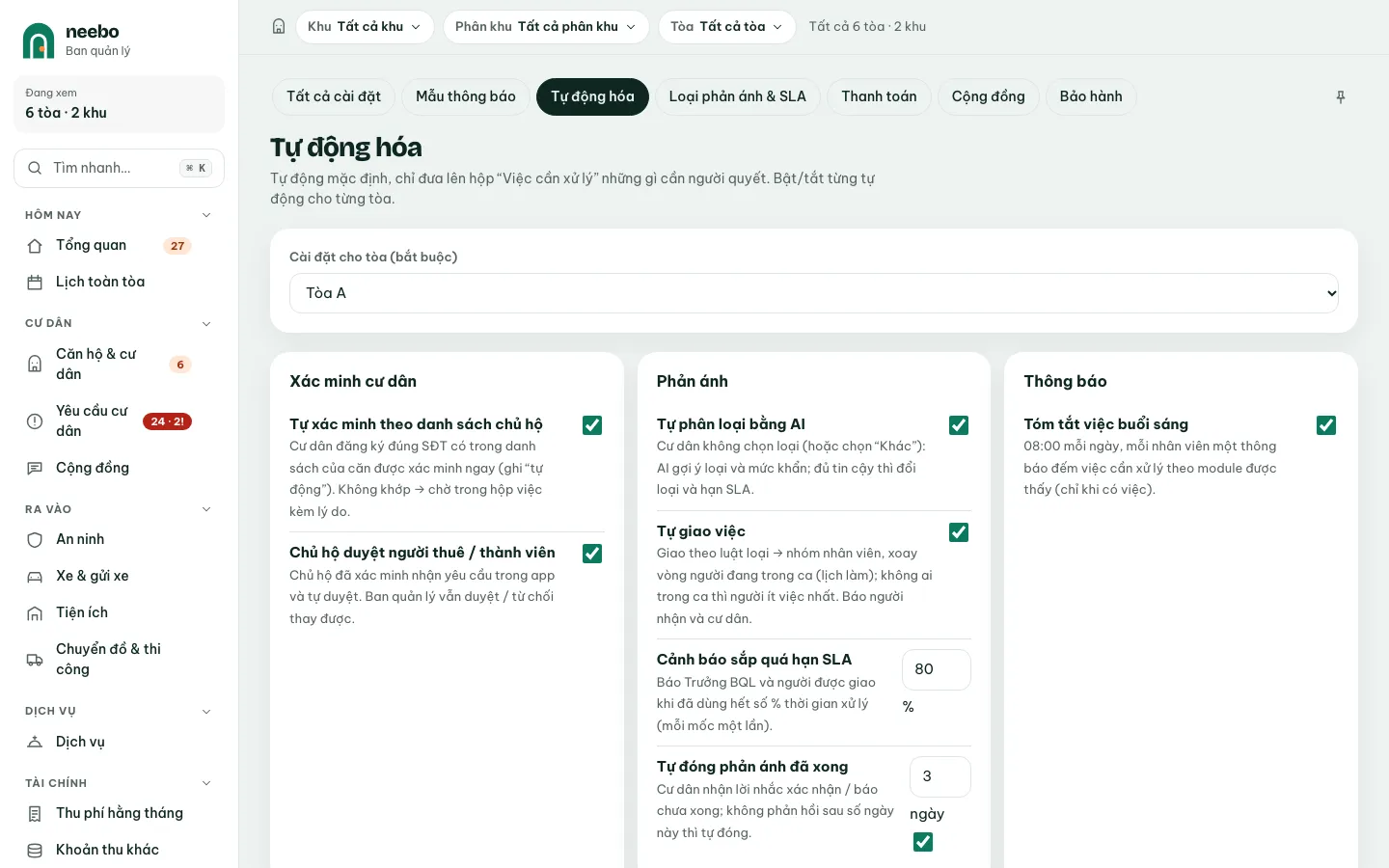Open the Tòa filter dropdown
The height and width of the screenshot is (868, 1389).
pyautogui.click(x=727, y=27)
